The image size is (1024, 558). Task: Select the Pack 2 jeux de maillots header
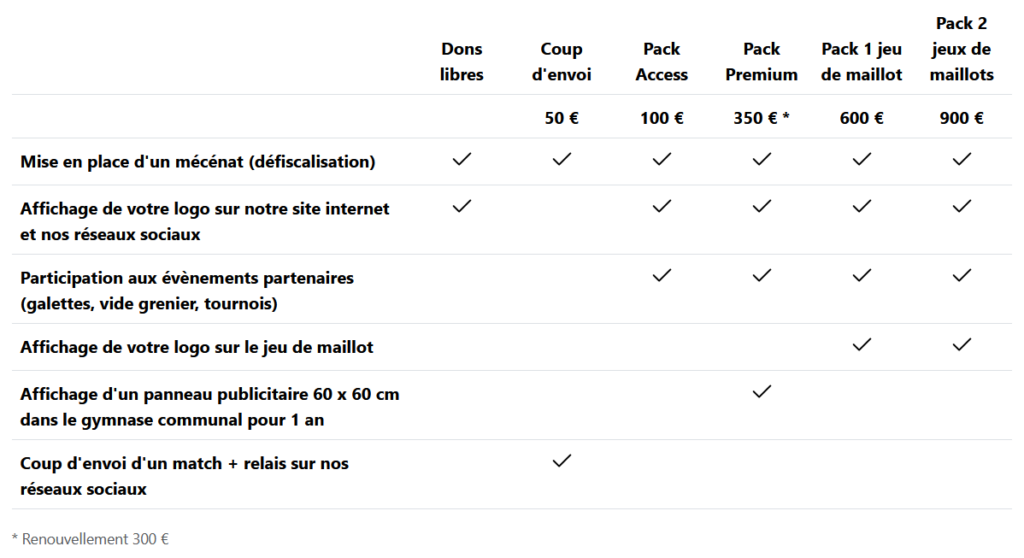[961, 49]
